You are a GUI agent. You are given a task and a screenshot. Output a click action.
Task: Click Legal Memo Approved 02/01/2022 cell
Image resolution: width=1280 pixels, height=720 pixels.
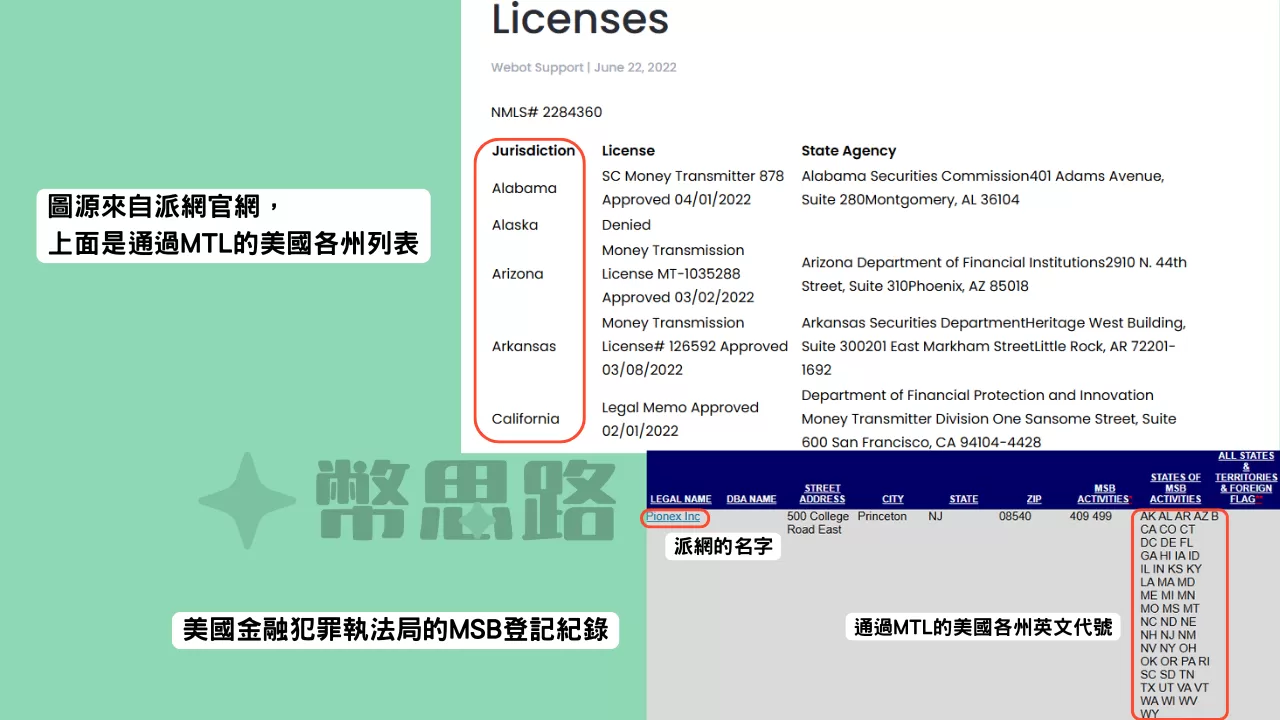[x=680, y=419]
